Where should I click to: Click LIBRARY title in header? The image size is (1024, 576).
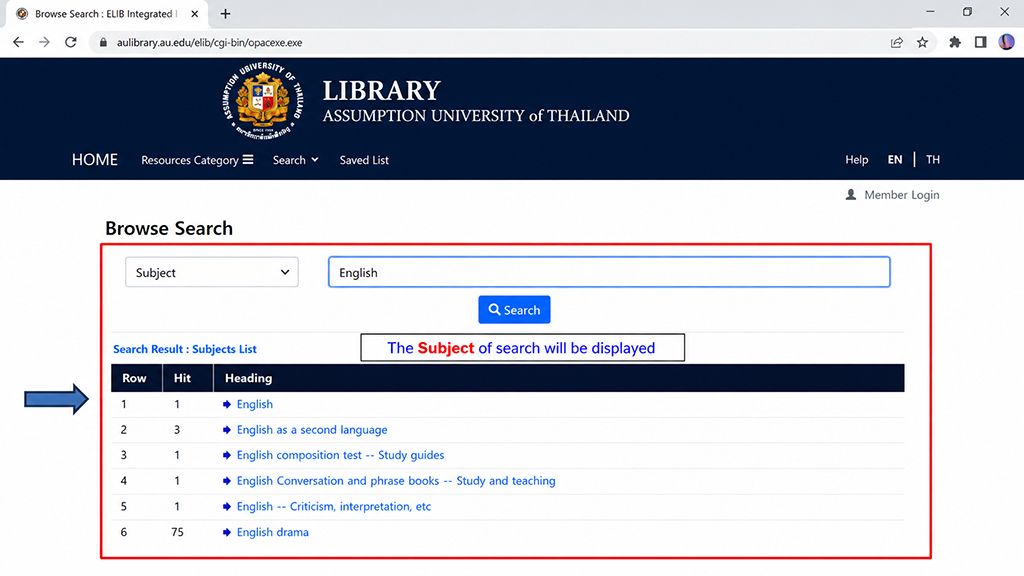[x=381, y=91]
